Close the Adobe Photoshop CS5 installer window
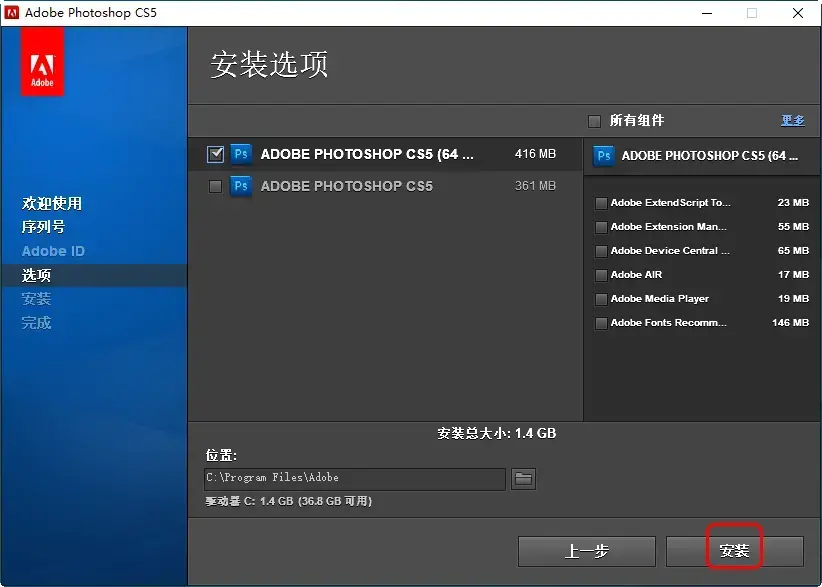Image resolution: width=822 pixels, height=587 pixels. click(x=798, y=13)
